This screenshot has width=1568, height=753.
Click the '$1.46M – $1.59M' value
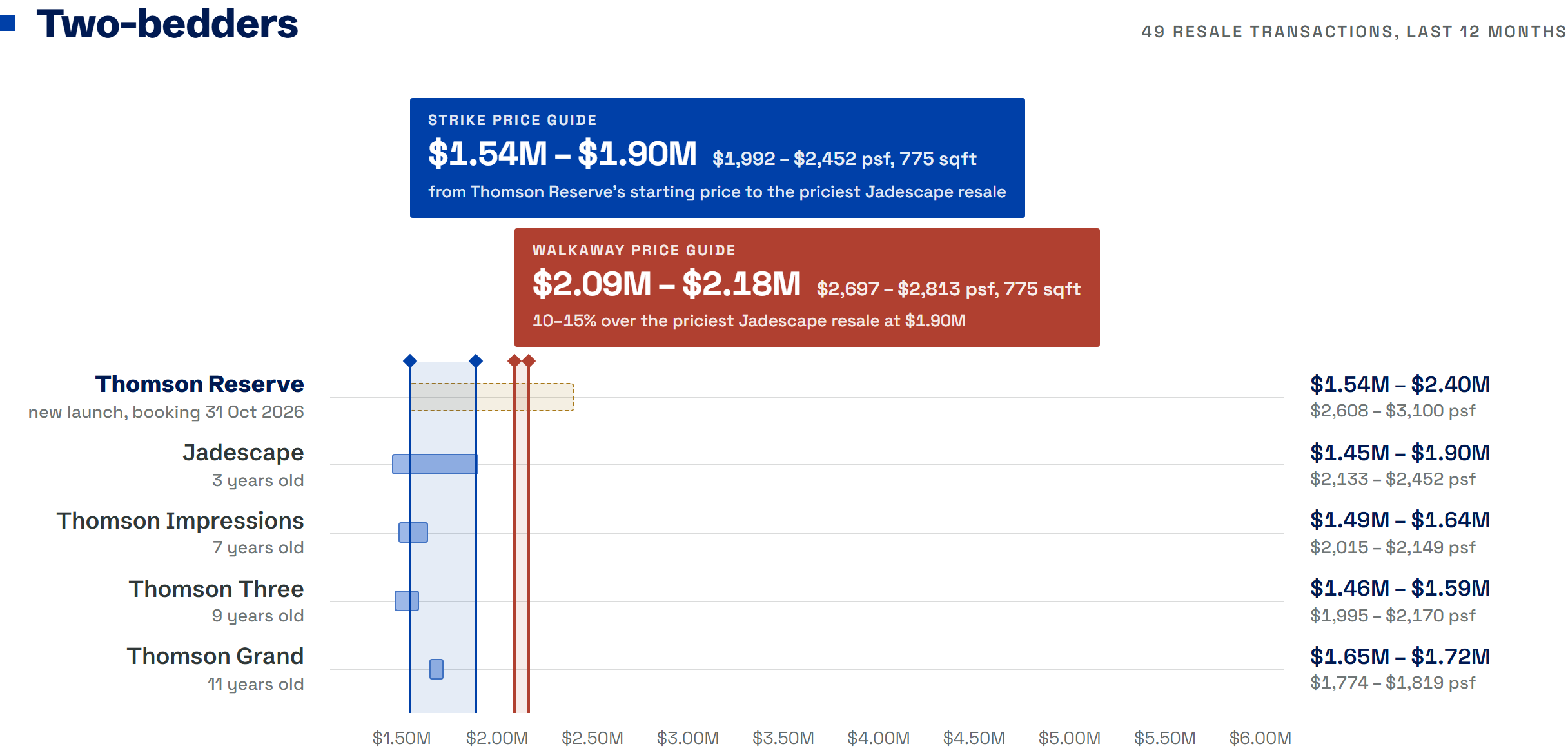pyautogui.click(x=1400, y=588)
